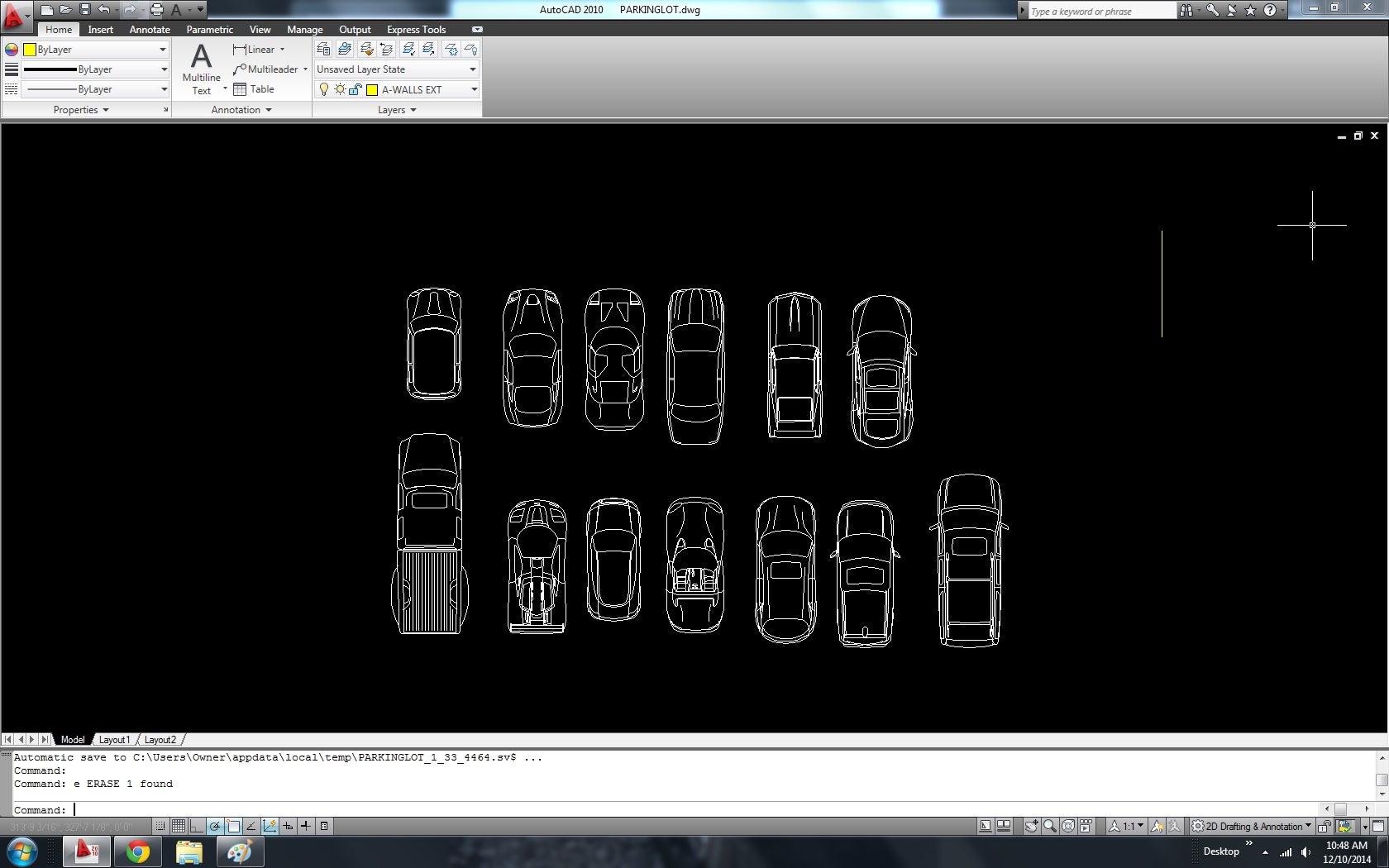Open the A-WALLS EXT layer dropdown

pyautogui.click(x=397, y=89)
